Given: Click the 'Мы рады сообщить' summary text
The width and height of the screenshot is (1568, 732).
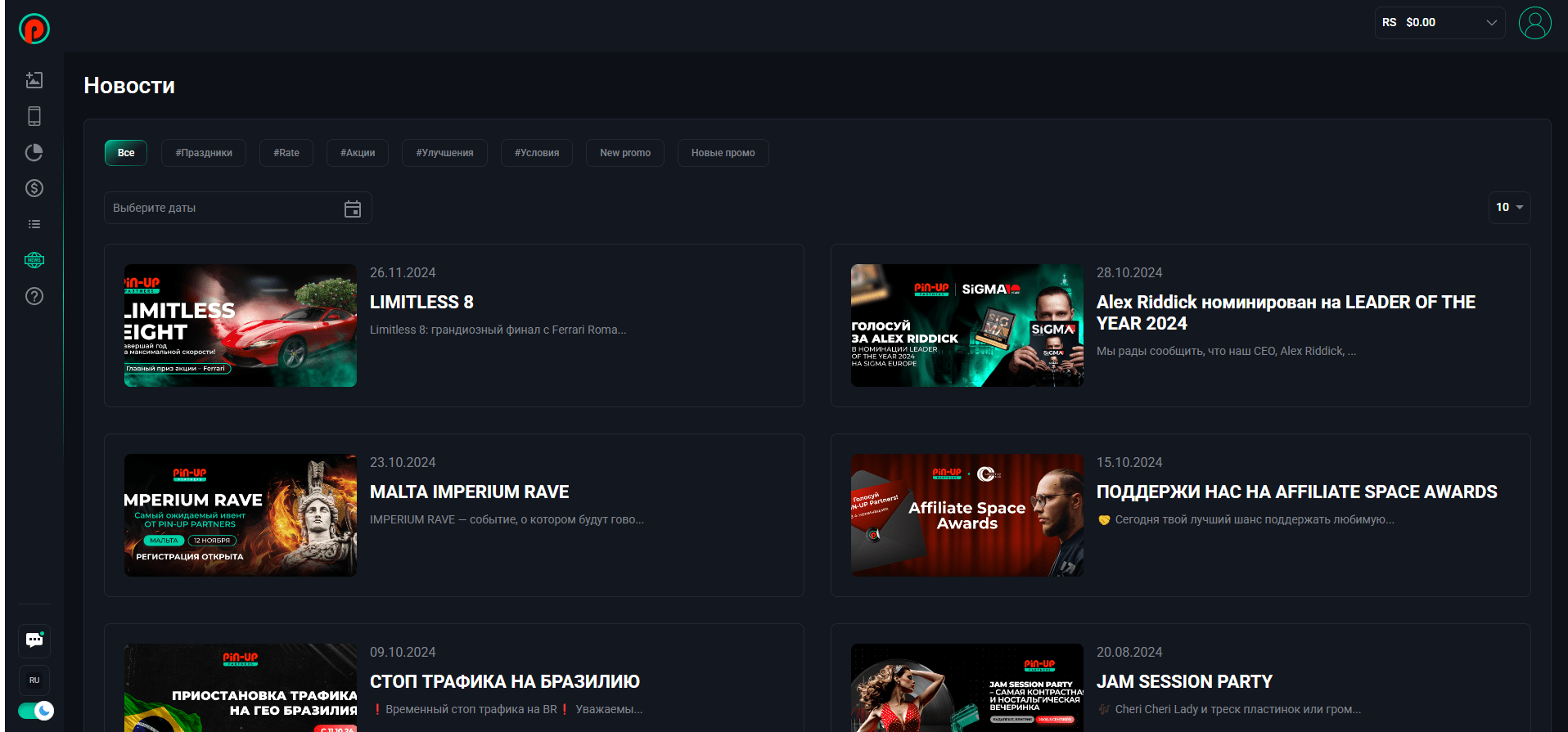Looking at the screenshot, I should 1226,352.
